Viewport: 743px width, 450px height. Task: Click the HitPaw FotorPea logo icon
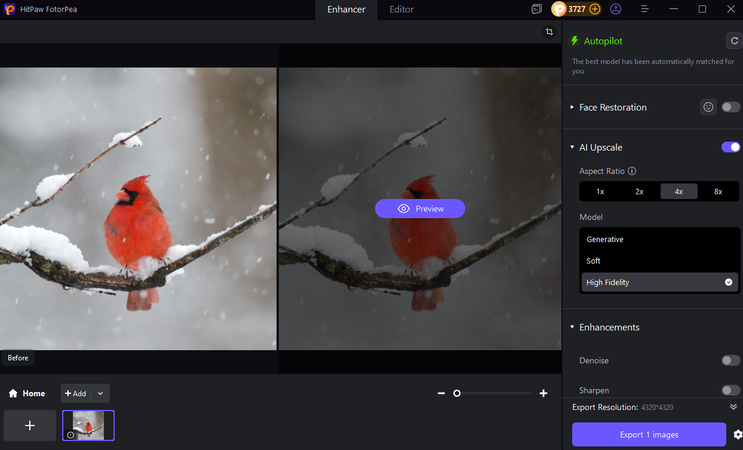(x=9, y=9)
